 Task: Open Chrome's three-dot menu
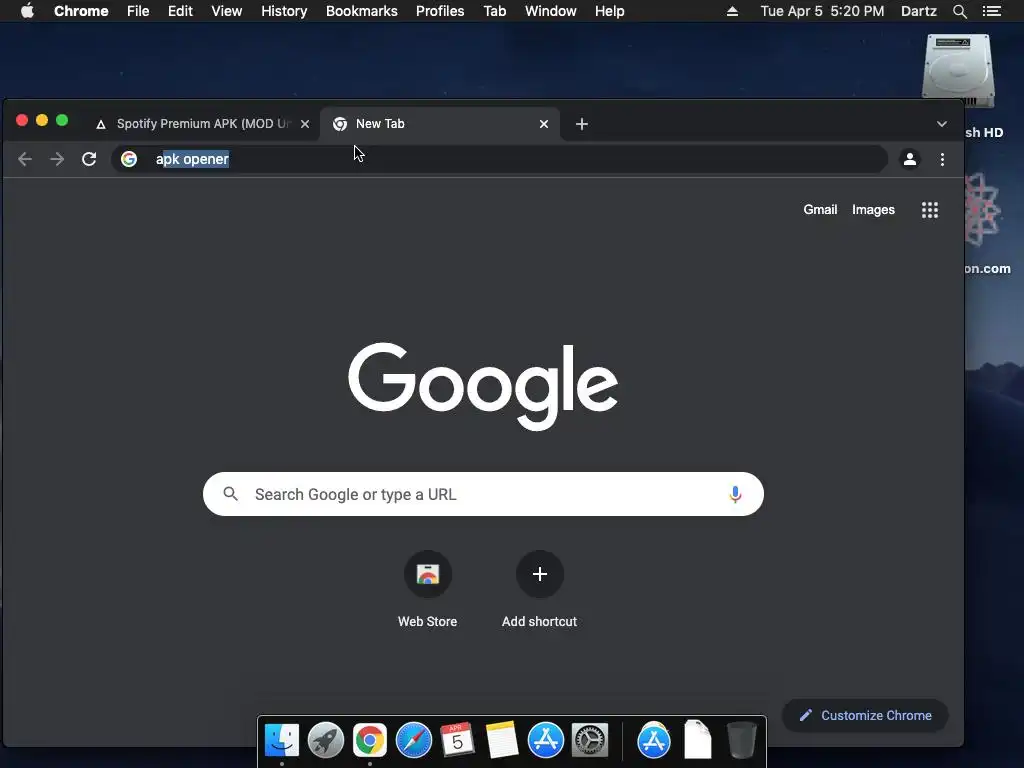[x=942, y=159]
